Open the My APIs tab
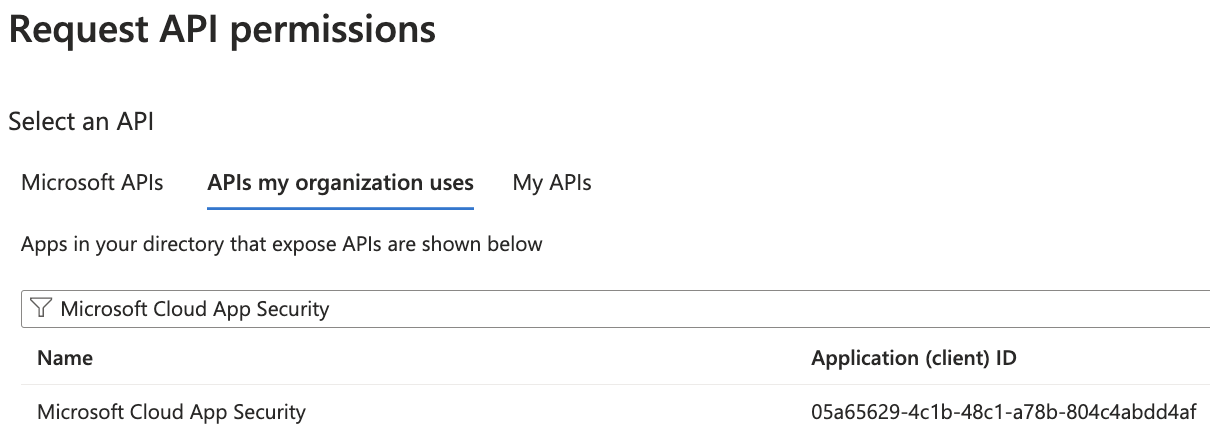 pos(552,183)
